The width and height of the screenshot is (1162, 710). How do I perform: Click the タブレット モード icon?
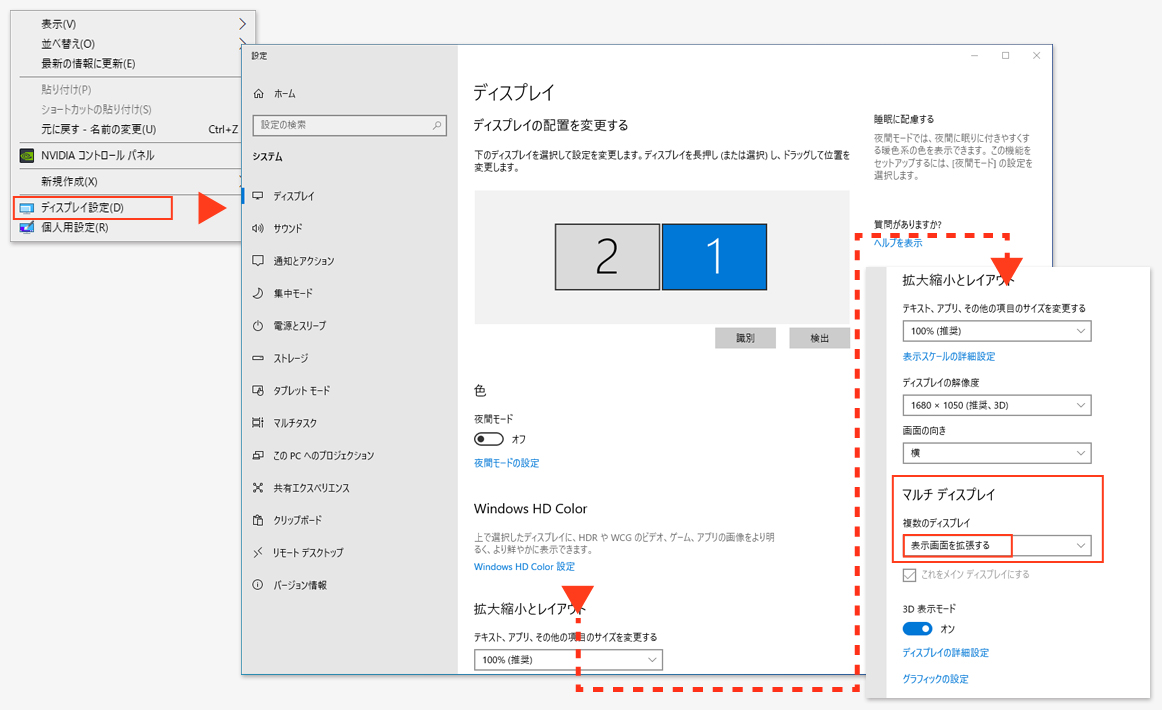tap(258, 391)
